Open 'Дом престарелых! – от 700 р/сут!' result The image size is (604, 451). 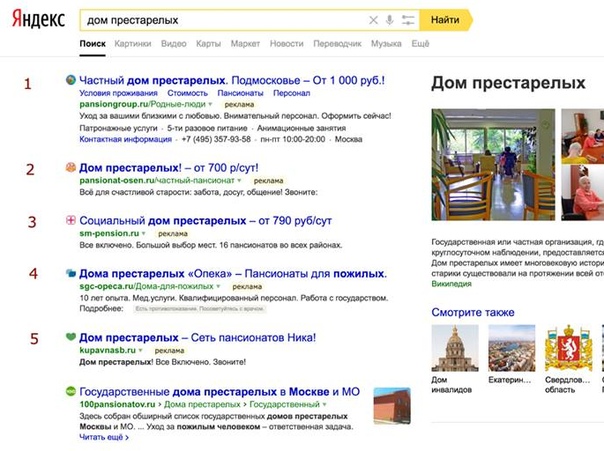click(169, 168)
